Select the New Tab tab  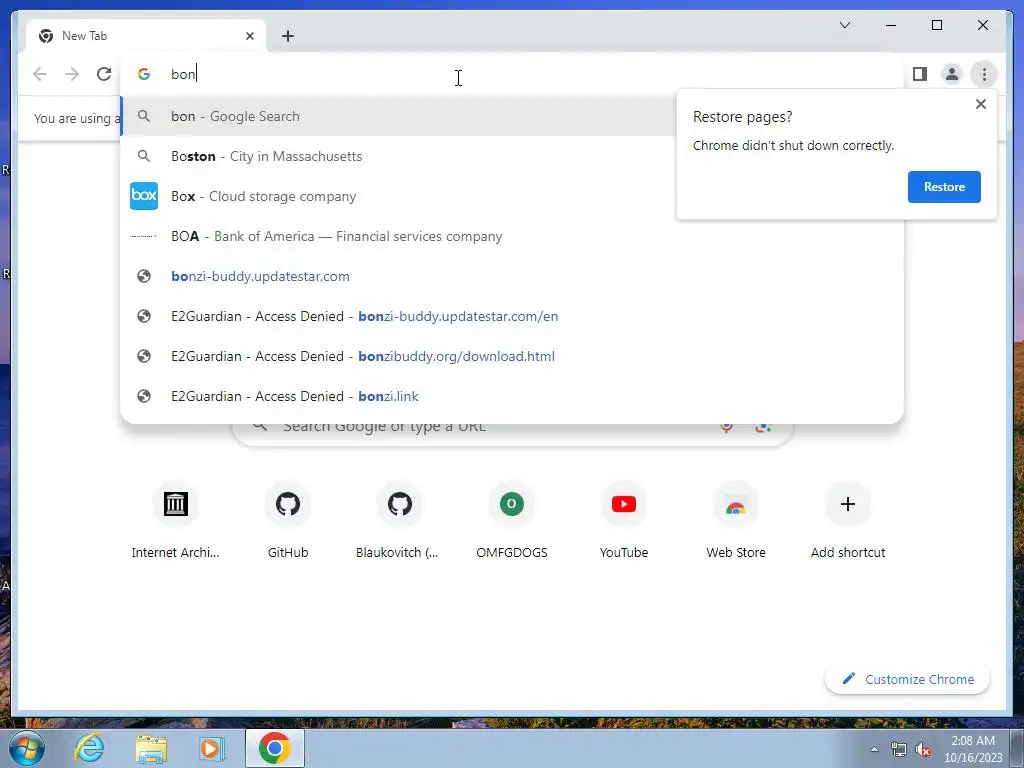(x=146, y=36)
